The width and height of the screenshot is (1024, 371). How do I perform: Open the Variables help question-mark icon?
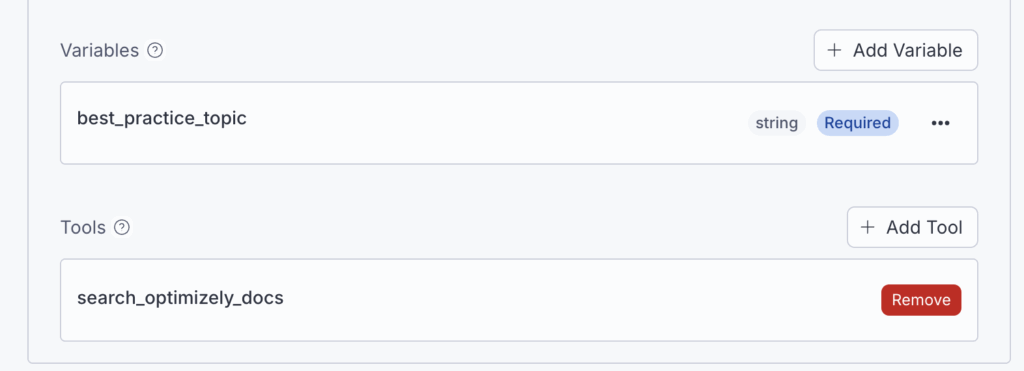155,50
